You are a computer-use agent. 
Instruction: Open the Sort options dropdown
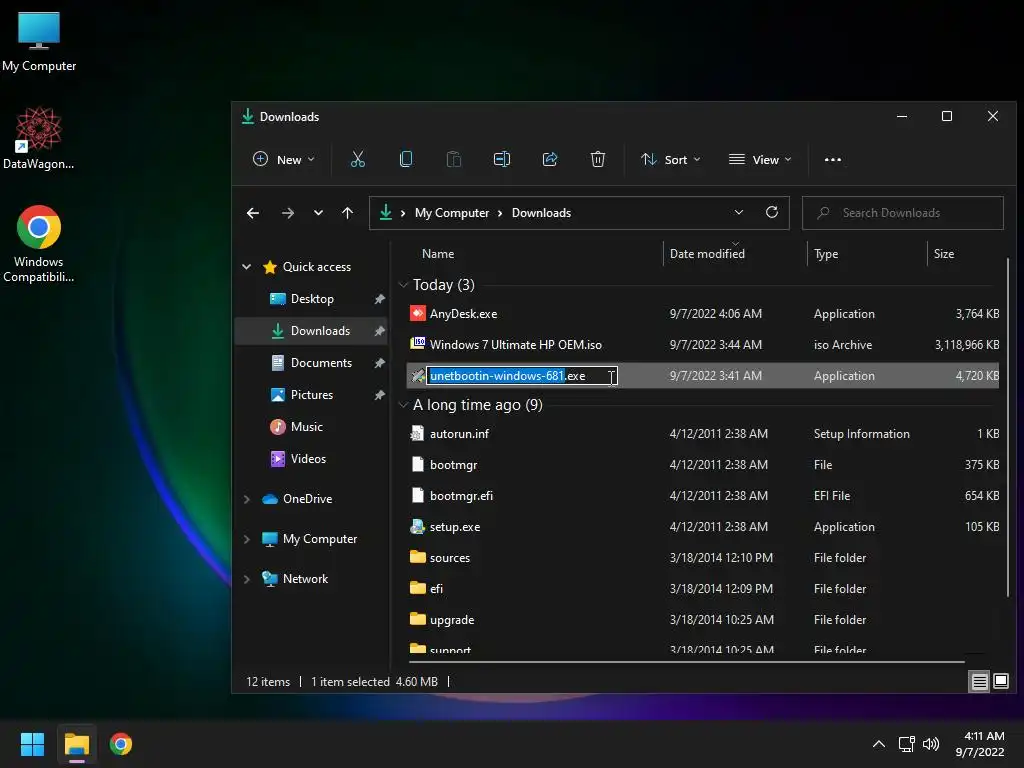pos(671,159)
